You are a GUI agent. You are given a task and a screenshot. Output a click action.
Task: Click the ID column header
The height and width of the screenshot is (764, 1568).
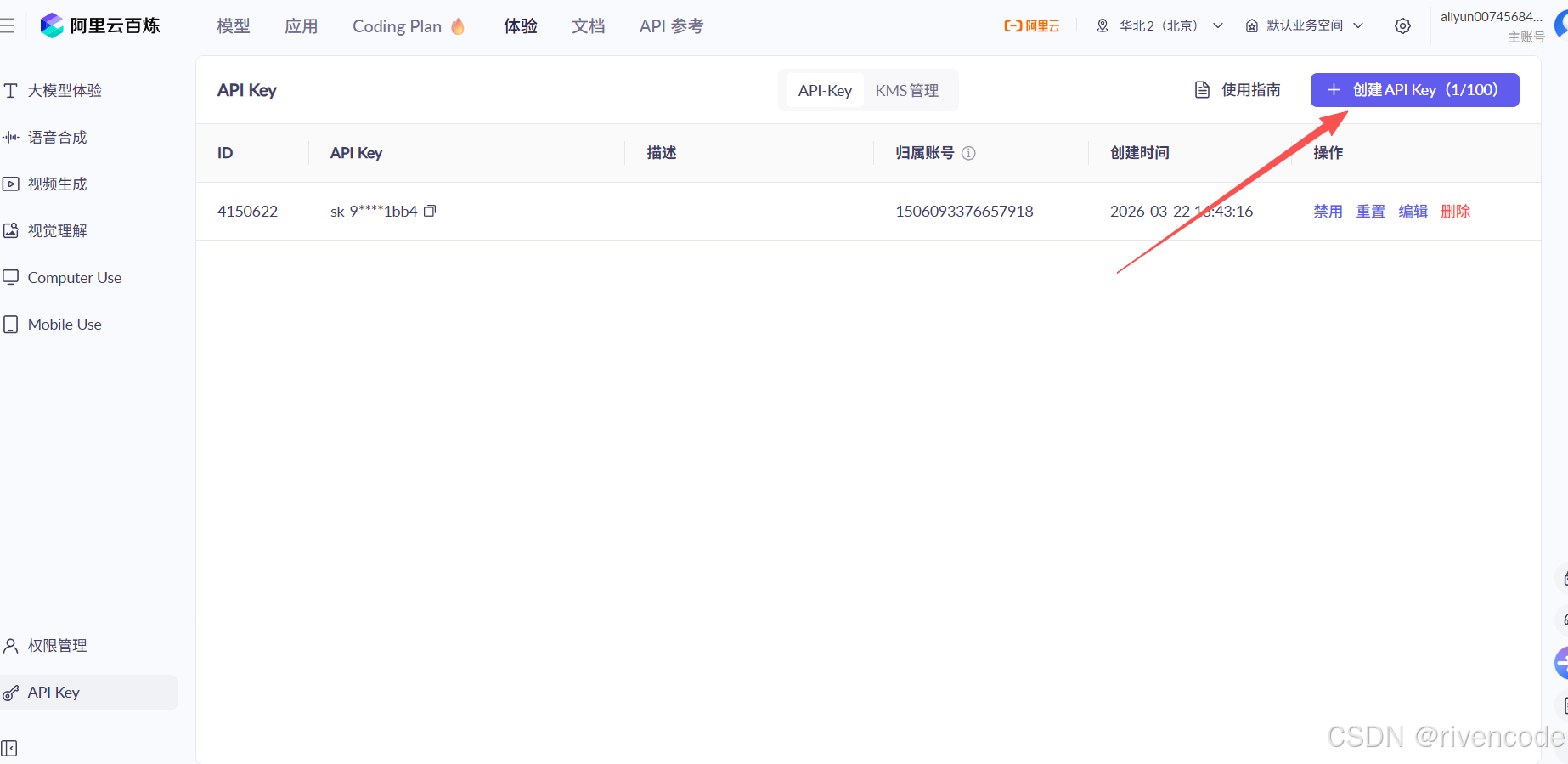click(225, 153)
